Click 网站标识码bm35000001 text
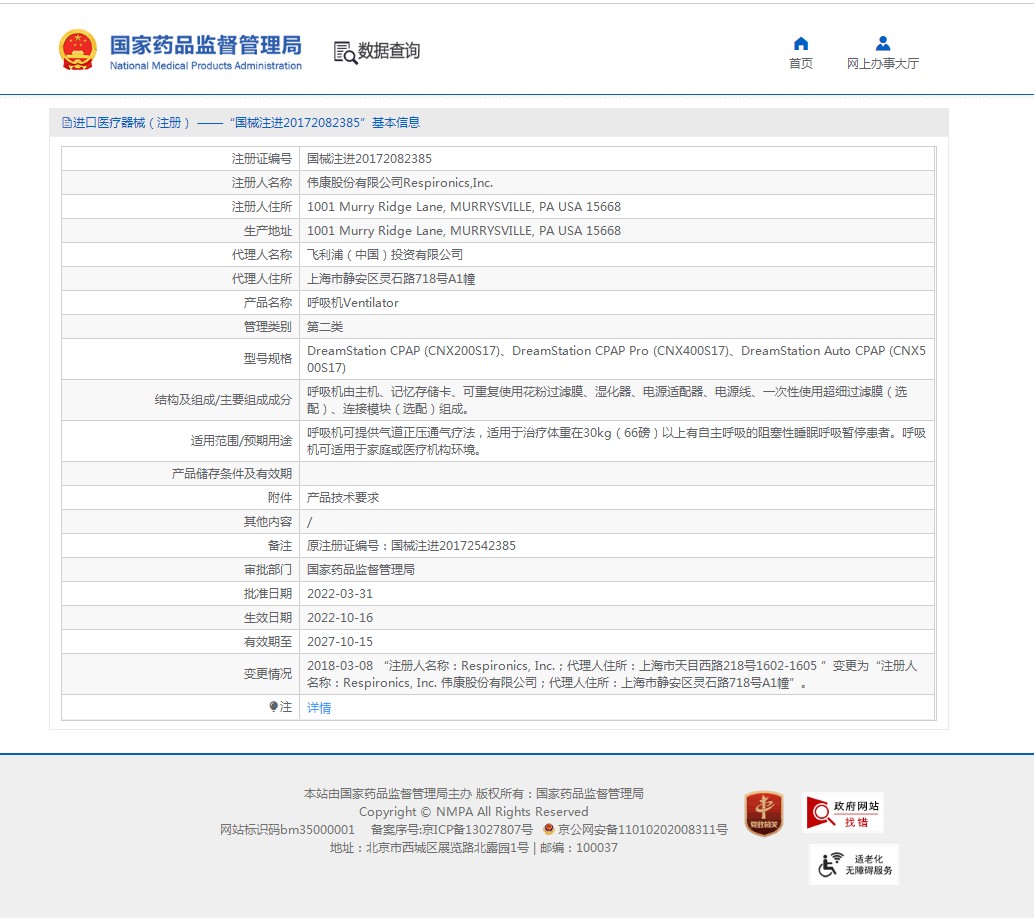 click(287, 829)
